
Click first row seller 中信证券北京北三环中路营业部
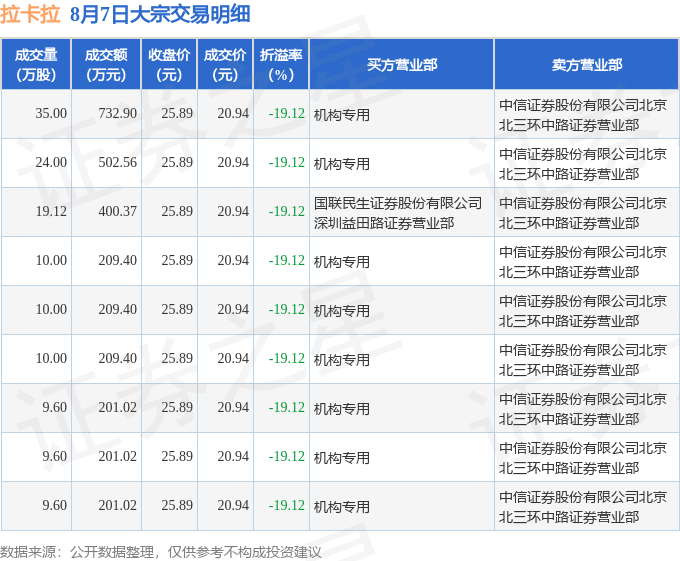coord(583,114)
